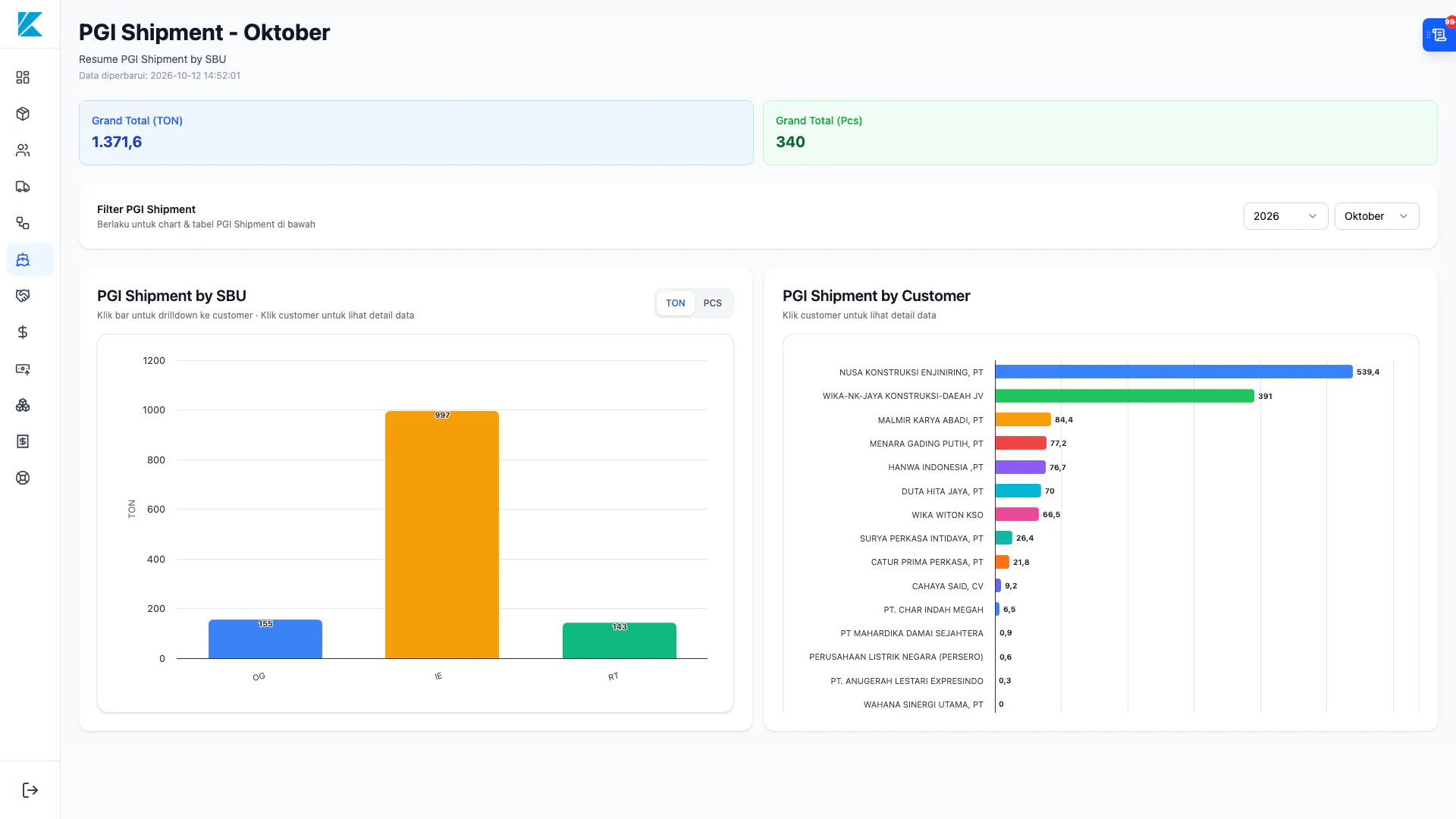Select the highlighted ship icon in sidebar
The width and height of the screenshot is (1456, 819).
click(x=30, y=259)
